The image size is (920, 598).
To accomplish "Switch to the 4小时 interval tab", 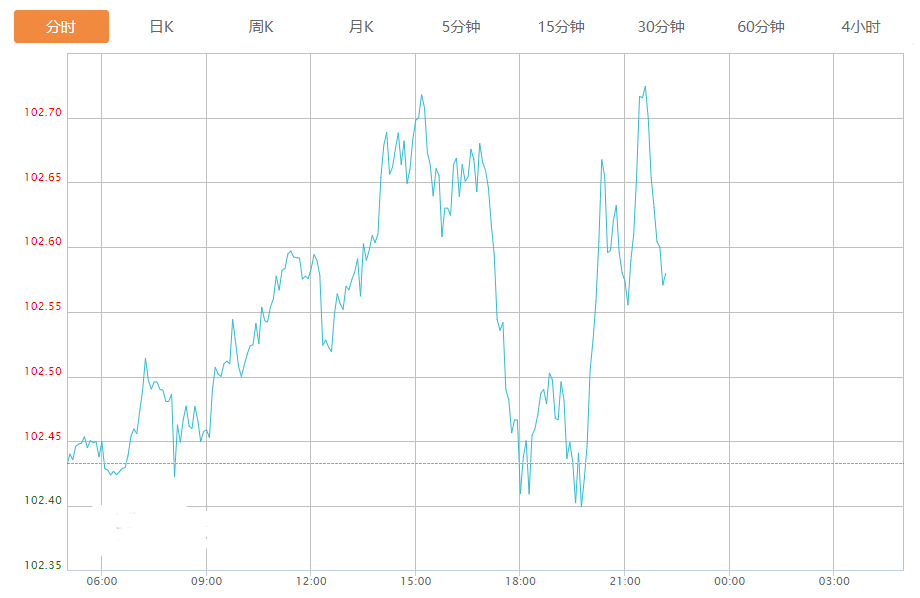I will [861, 27].
